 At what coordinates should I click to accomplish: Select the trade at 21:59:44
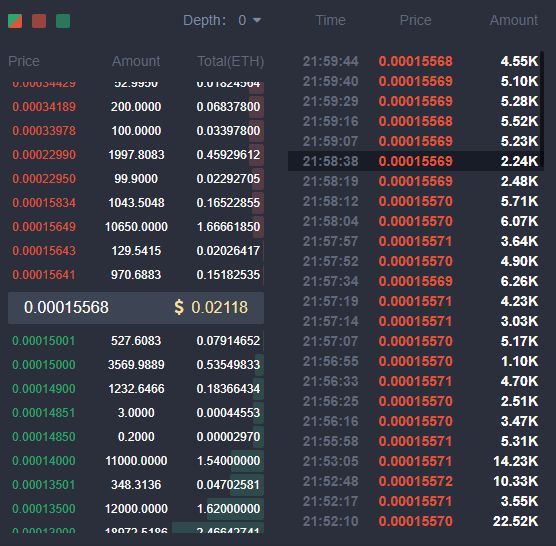[416, 61]
